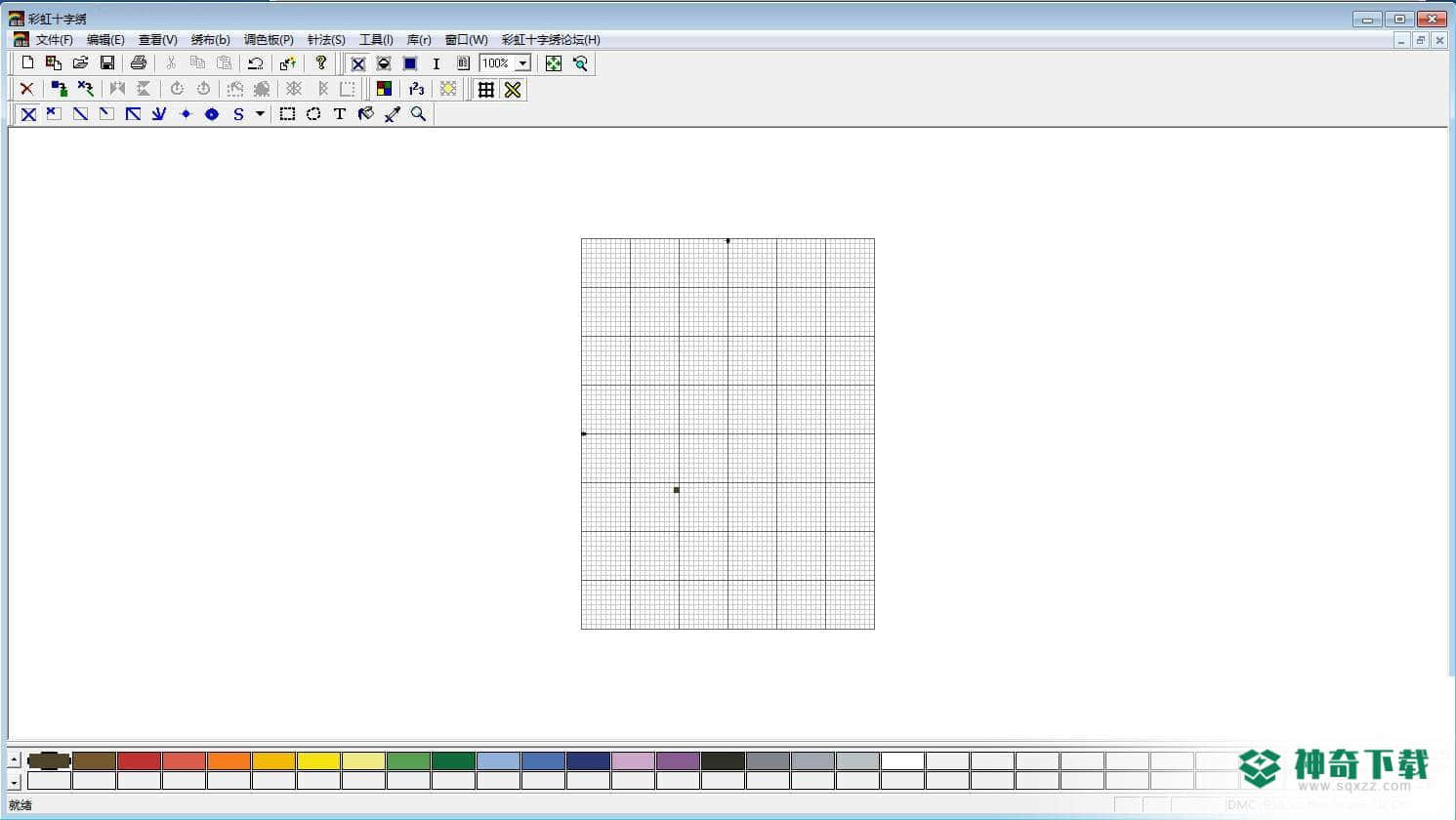1456x820 pixels.
Task: Open the 针法(S) menu
Action: [x=326, y=40]
